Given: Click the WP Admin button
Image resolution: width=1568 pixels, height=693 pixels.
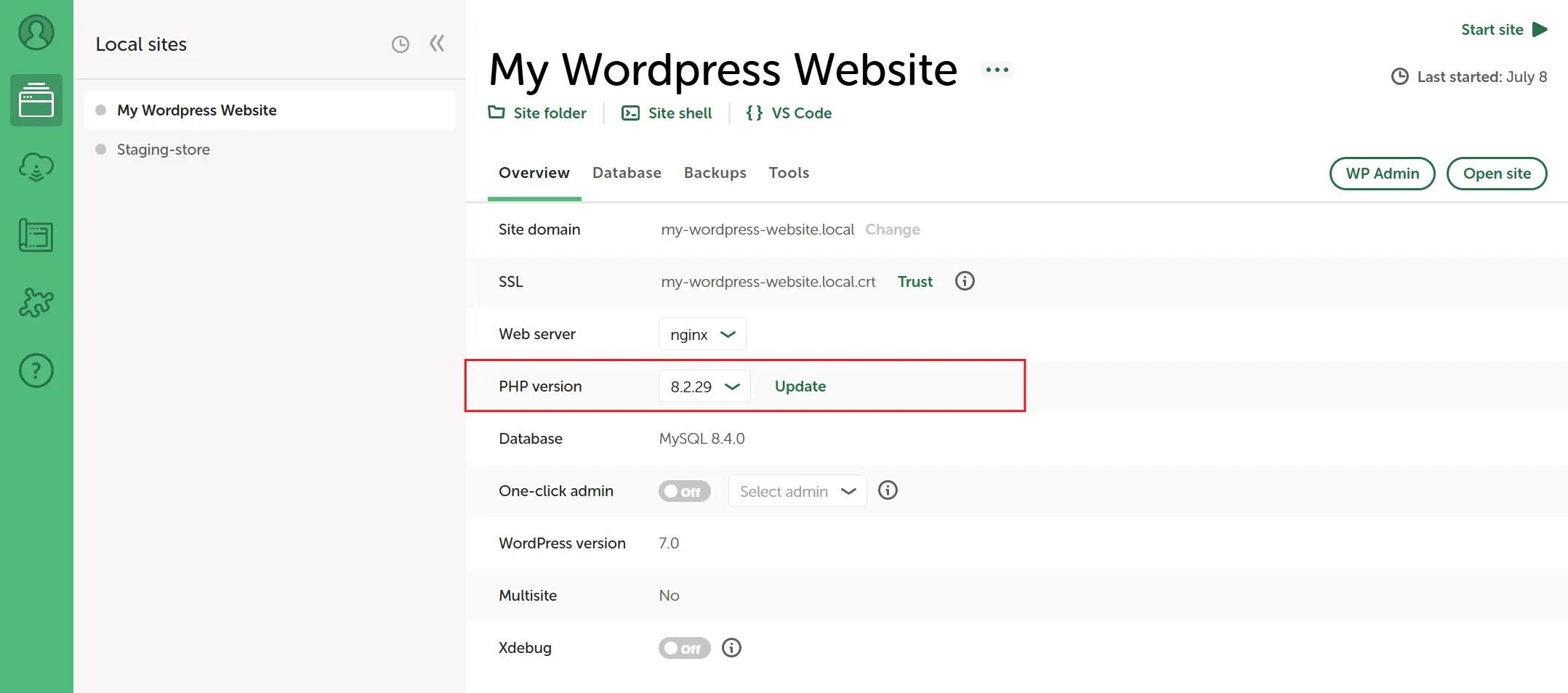Looking at the screenshot, I should tap(1382, 174).
